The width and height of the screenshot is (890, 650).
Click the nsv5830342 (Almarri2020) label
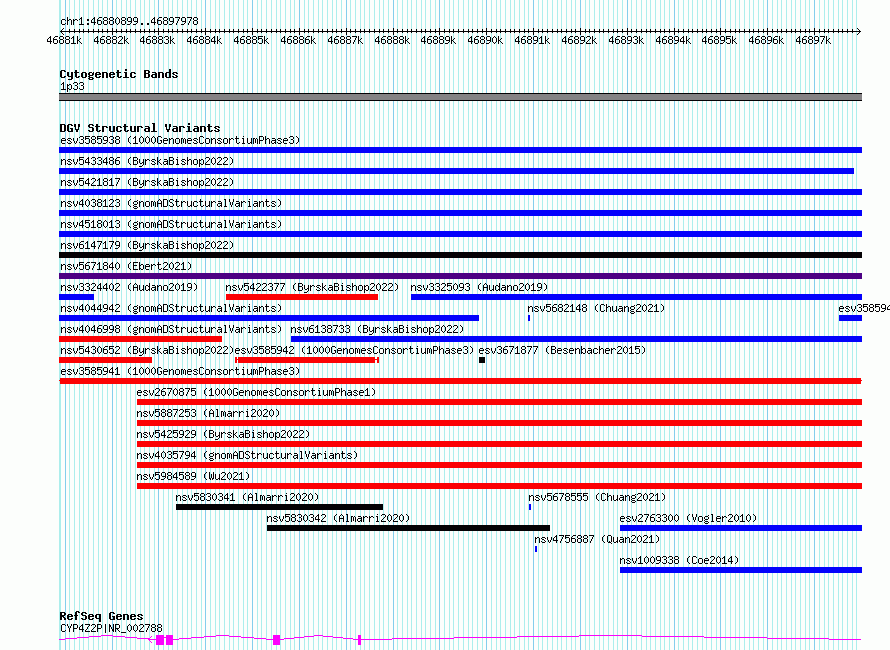click(338, 518)
